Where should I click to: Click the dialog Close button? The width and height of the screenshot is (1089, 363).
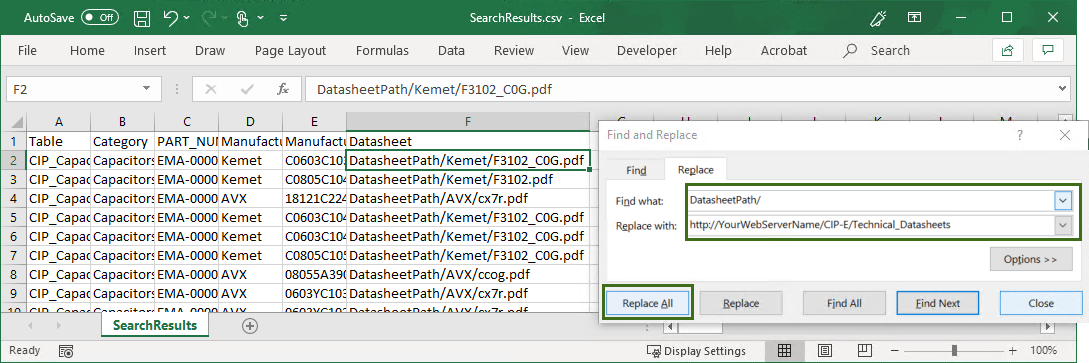coord(1041,303)
